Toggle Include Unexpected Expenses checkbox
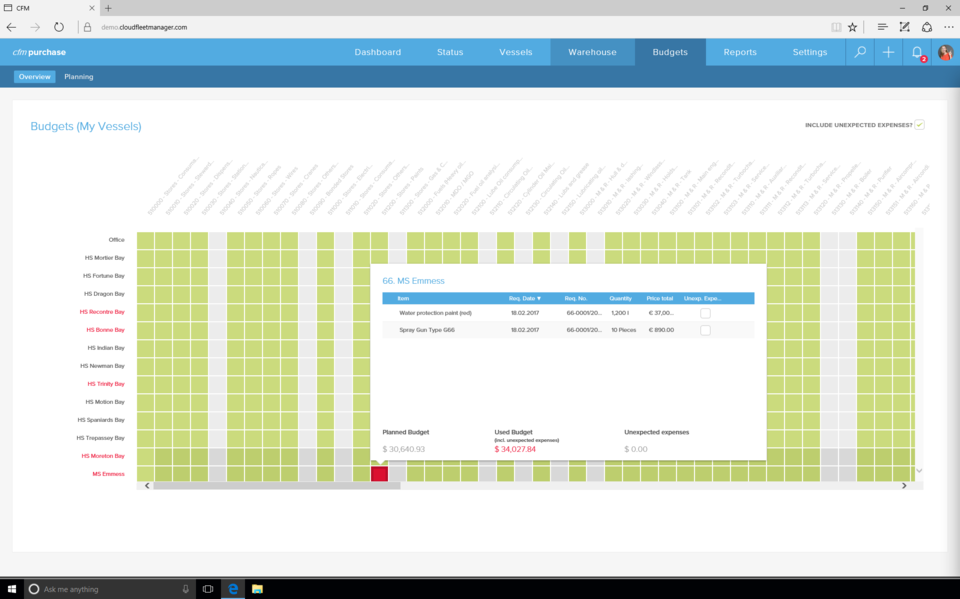The image size is (960, 599). (919, 125)
